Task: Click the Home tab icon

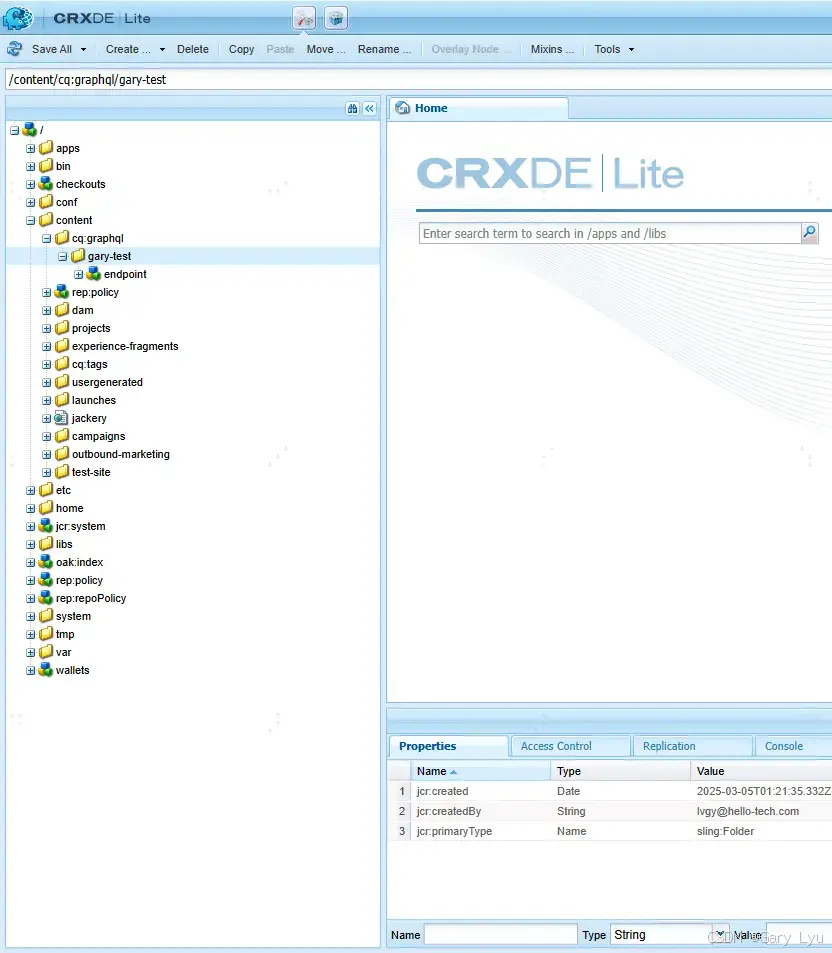Action: 402,108
